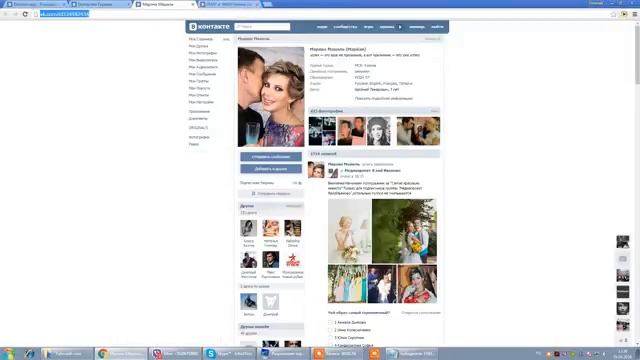Click the wall posts count header
640x360 pixels.
374,154
